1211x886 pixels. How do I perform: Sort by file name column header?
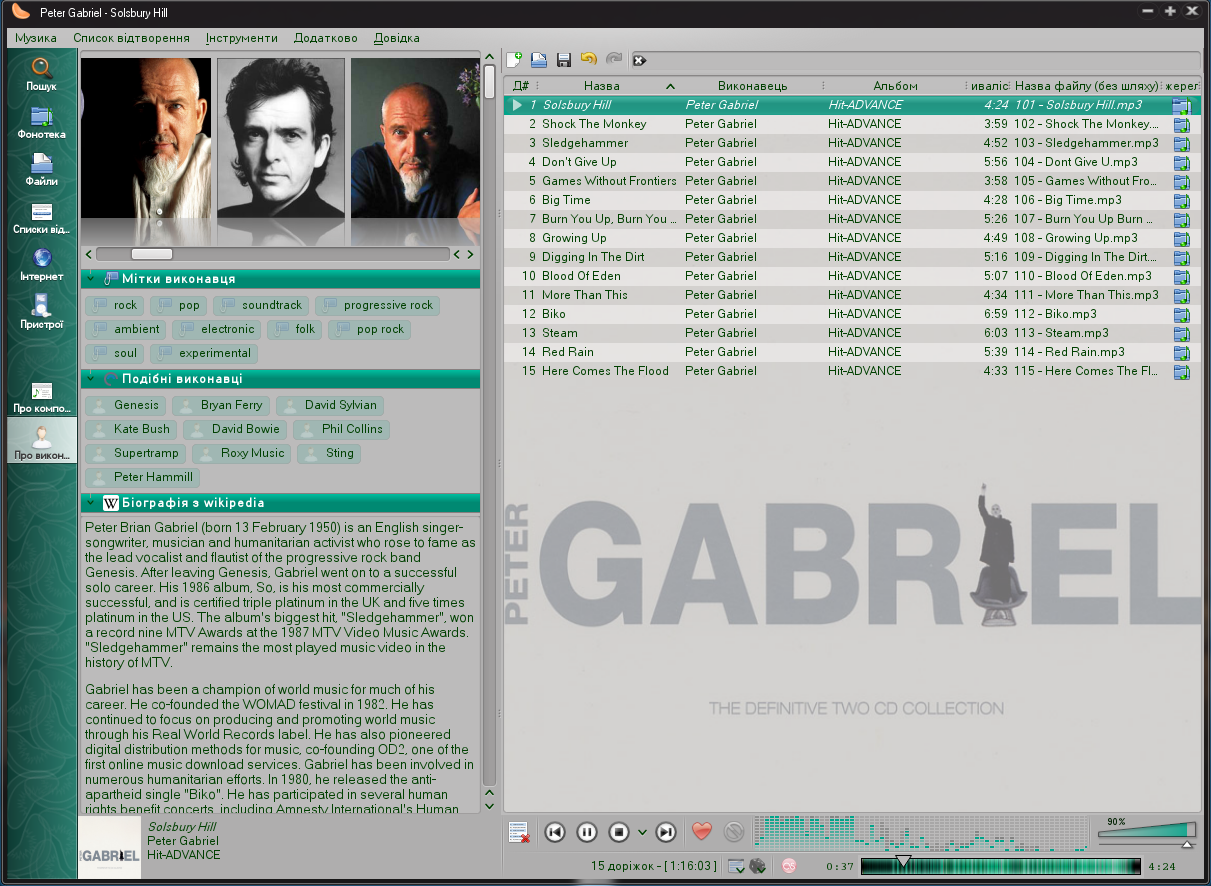1087,86
